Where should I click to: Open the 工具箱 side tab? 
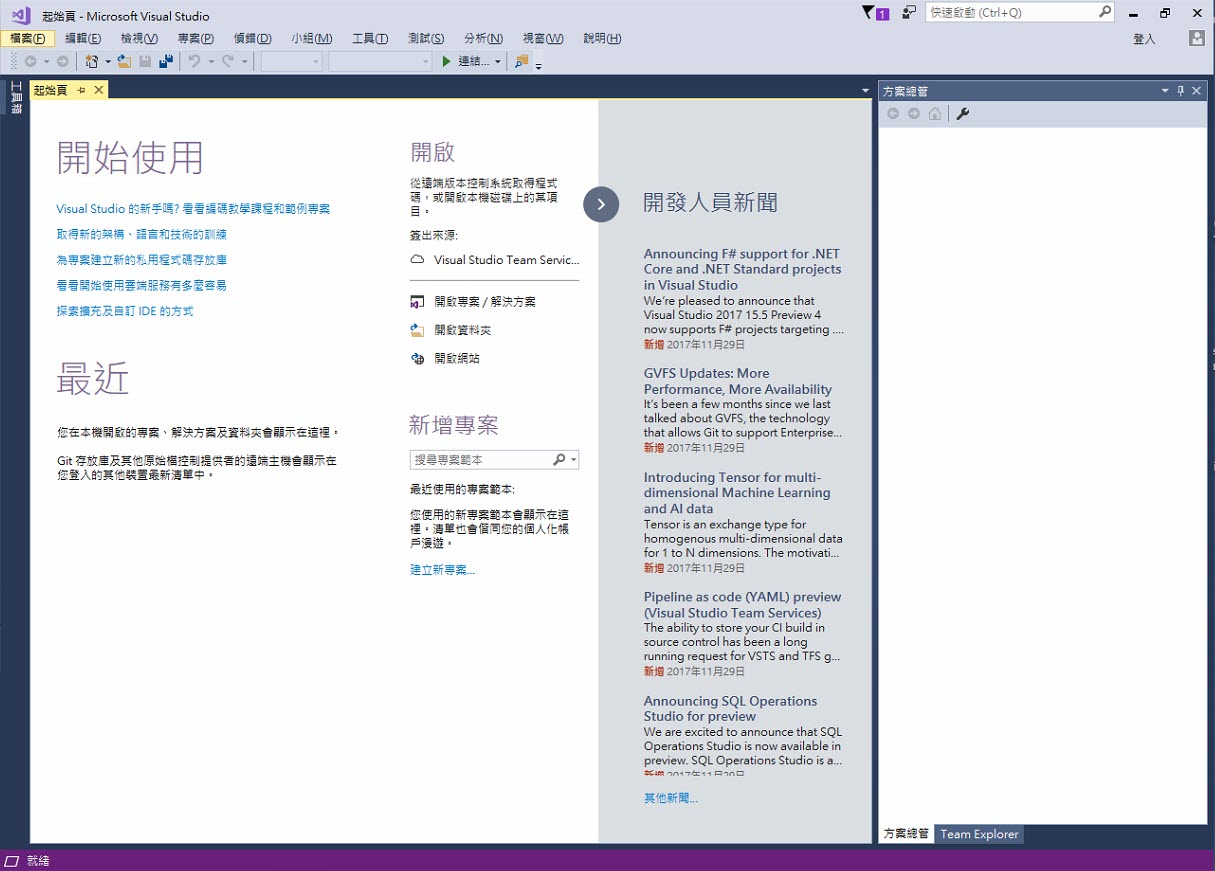[16, 98]
